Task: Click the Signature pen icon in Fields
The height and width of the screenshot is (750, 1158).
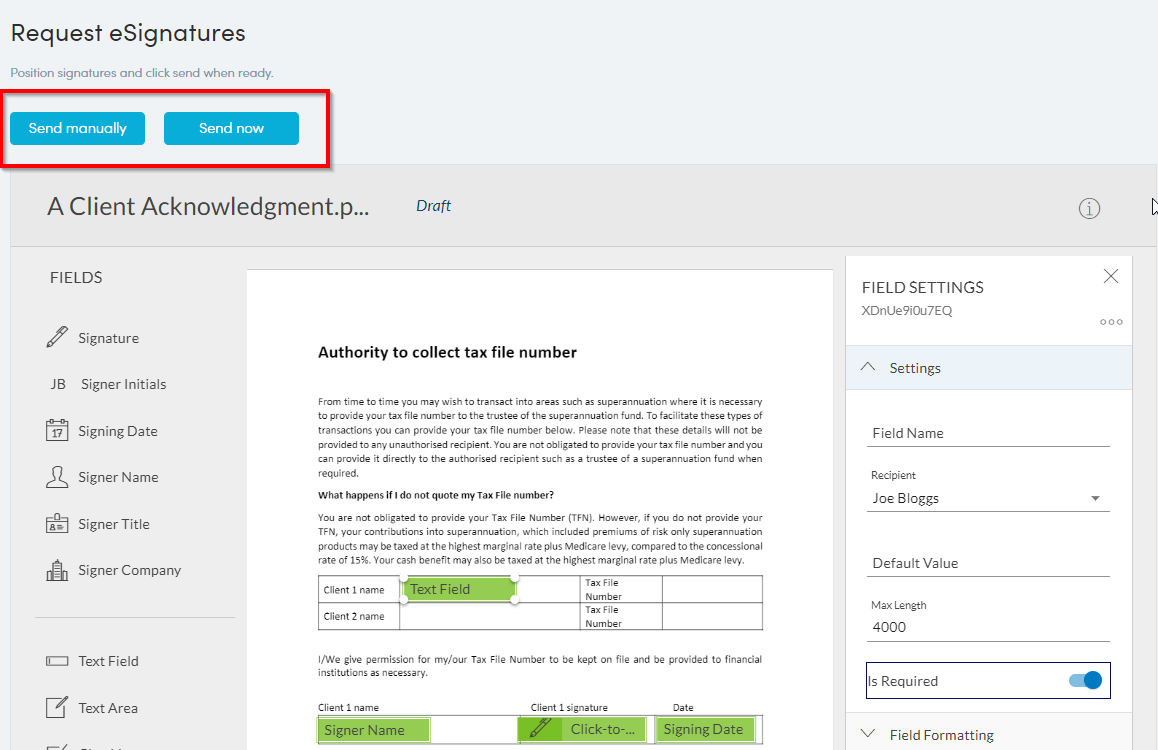Action: pyautogui.click(x=57, y=338)
